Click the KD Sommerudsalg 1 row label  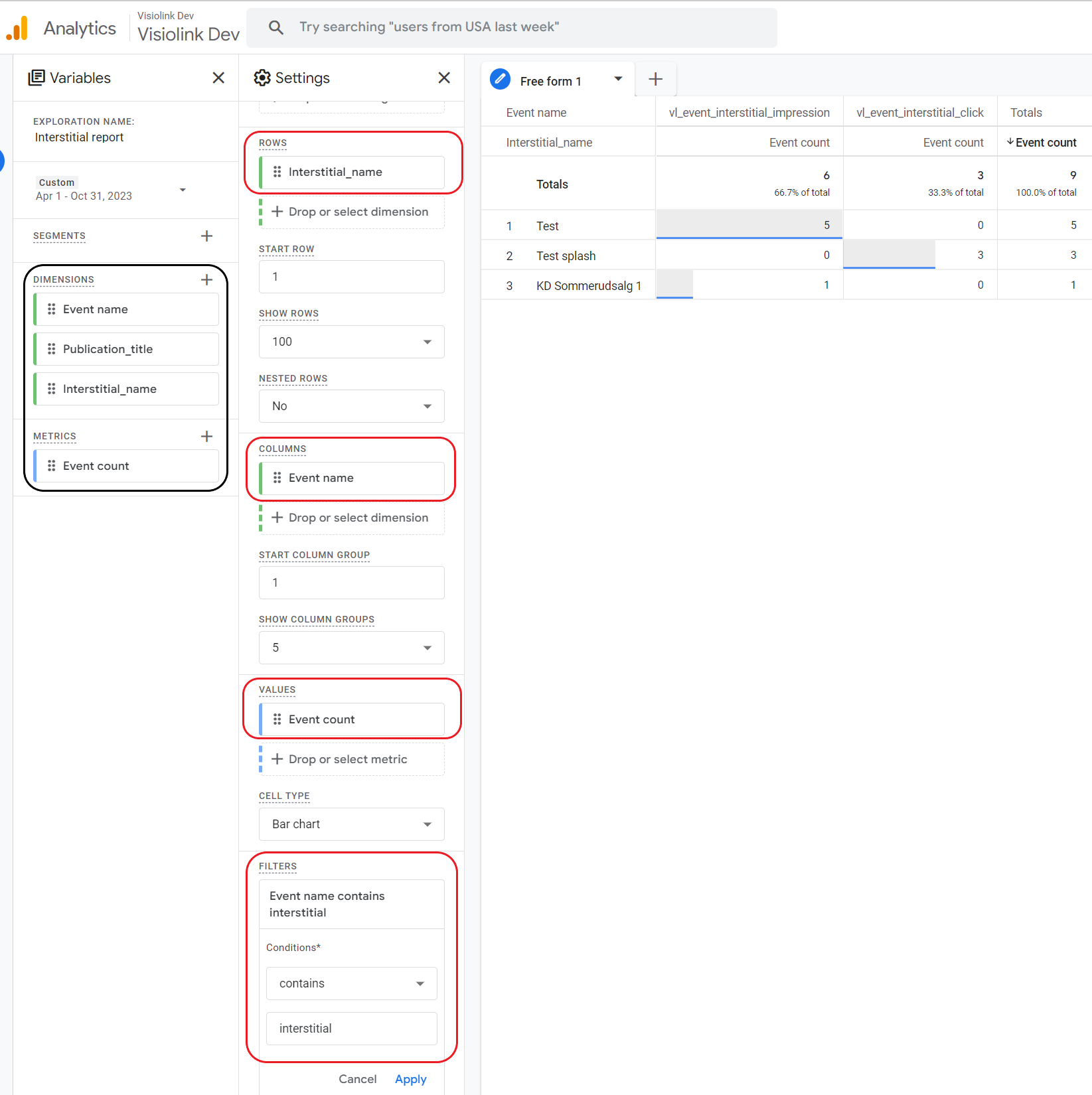point(589,286)
